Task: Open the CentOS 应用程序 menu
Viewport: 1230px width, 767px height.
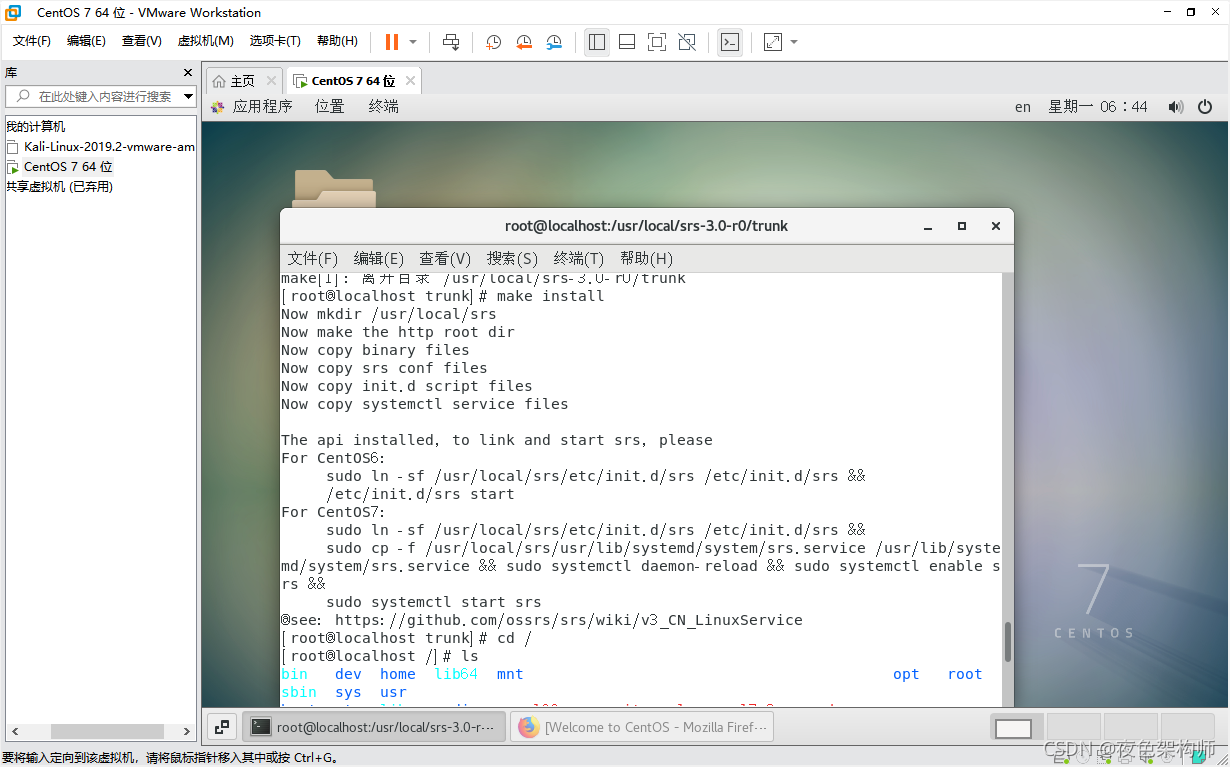Action: (252, 106)
